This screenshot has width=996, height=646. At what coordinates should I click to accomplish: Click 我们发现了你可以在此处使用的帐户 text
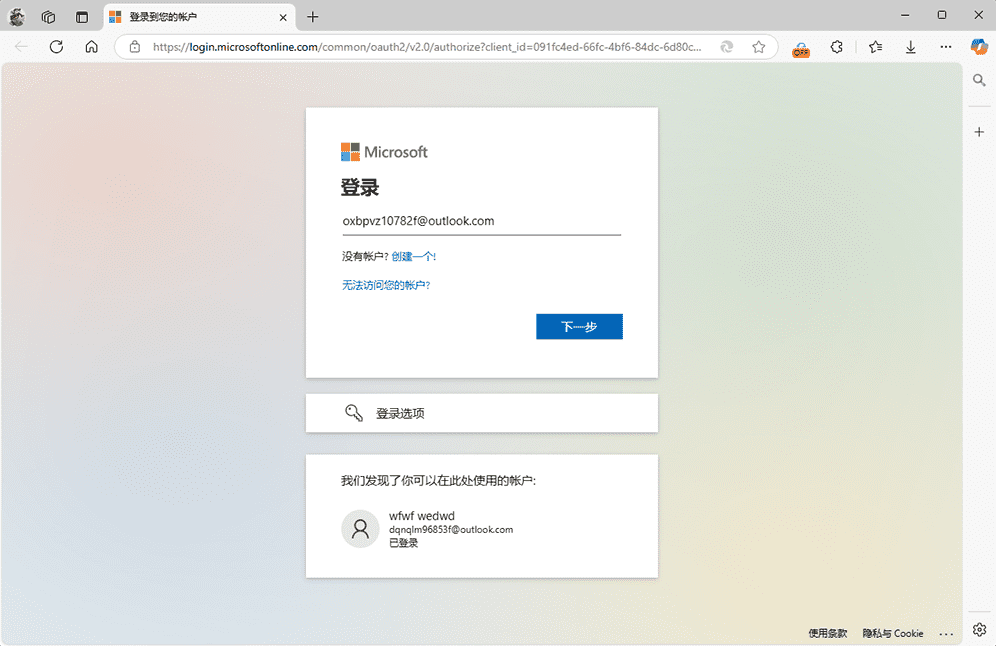pyautogui.click(x=438, y=481)
